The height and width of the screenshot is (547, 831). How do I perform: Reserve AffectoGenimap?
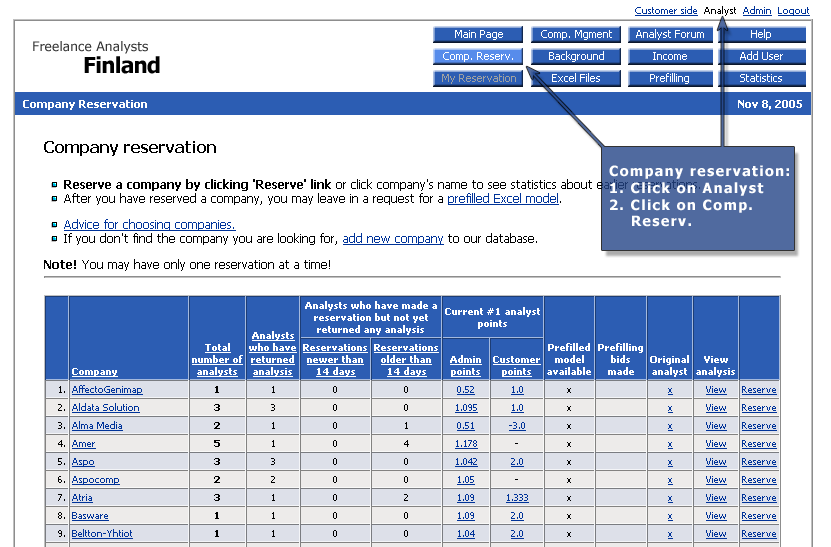pyautogui.click(x=759, y=390)
